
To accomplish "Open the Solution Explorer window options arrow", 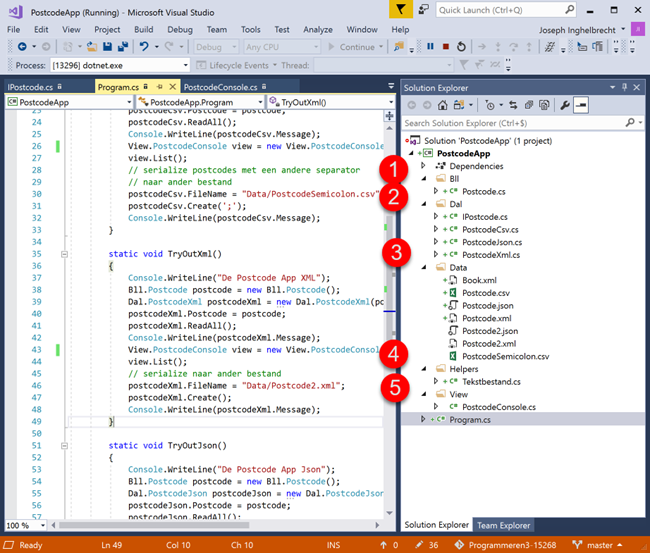I will [x=613, y=87].
